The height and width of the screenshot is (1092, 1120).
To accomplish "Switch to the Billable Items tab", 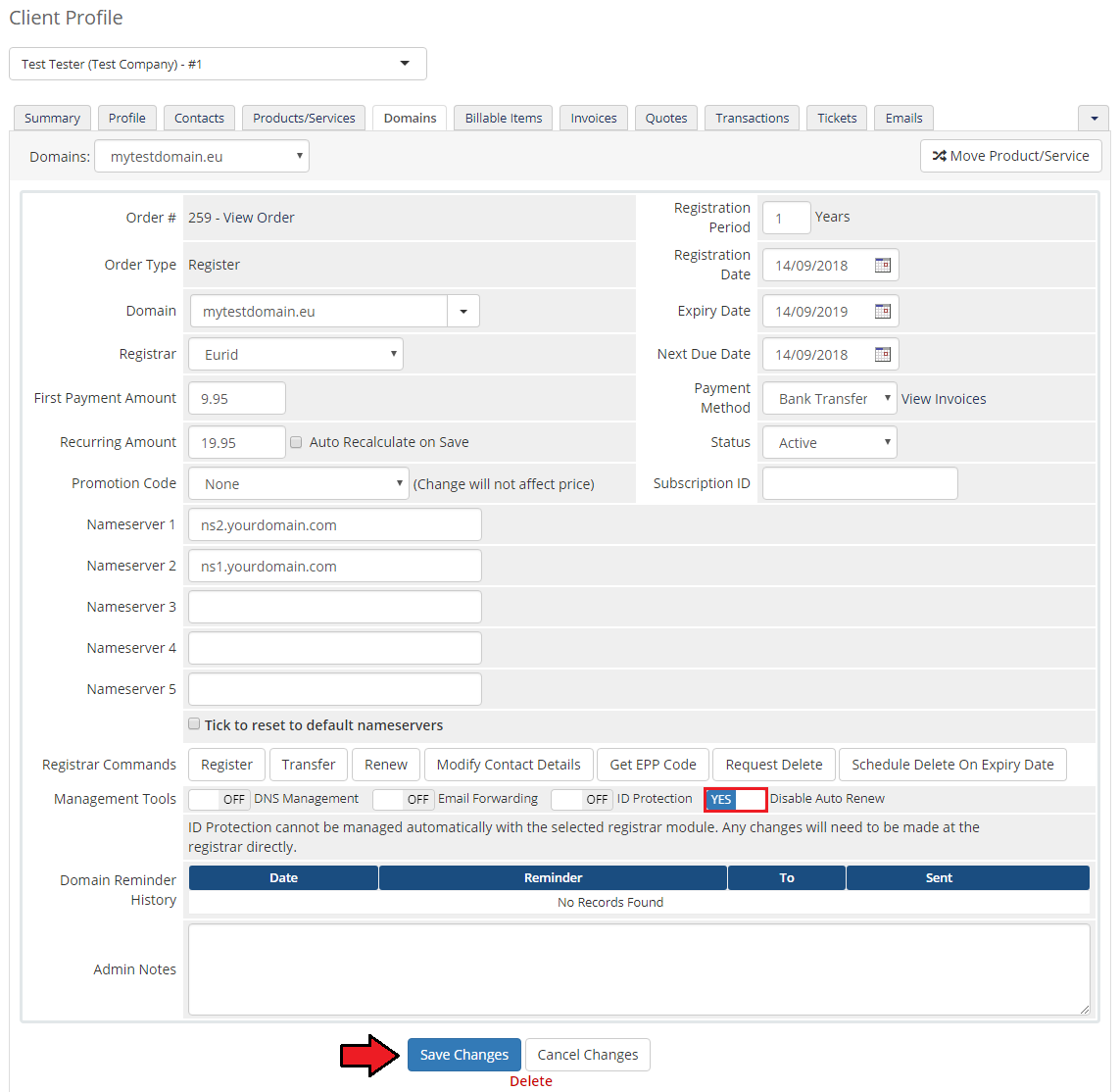I will [x=504, y=118].
